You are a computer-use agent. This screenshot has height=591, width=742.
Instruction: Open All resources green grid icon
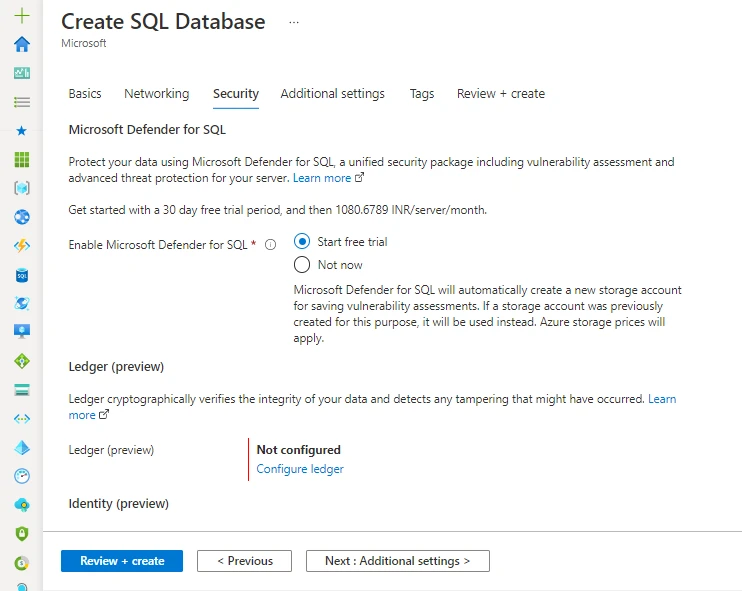click(x=22, y=159)
